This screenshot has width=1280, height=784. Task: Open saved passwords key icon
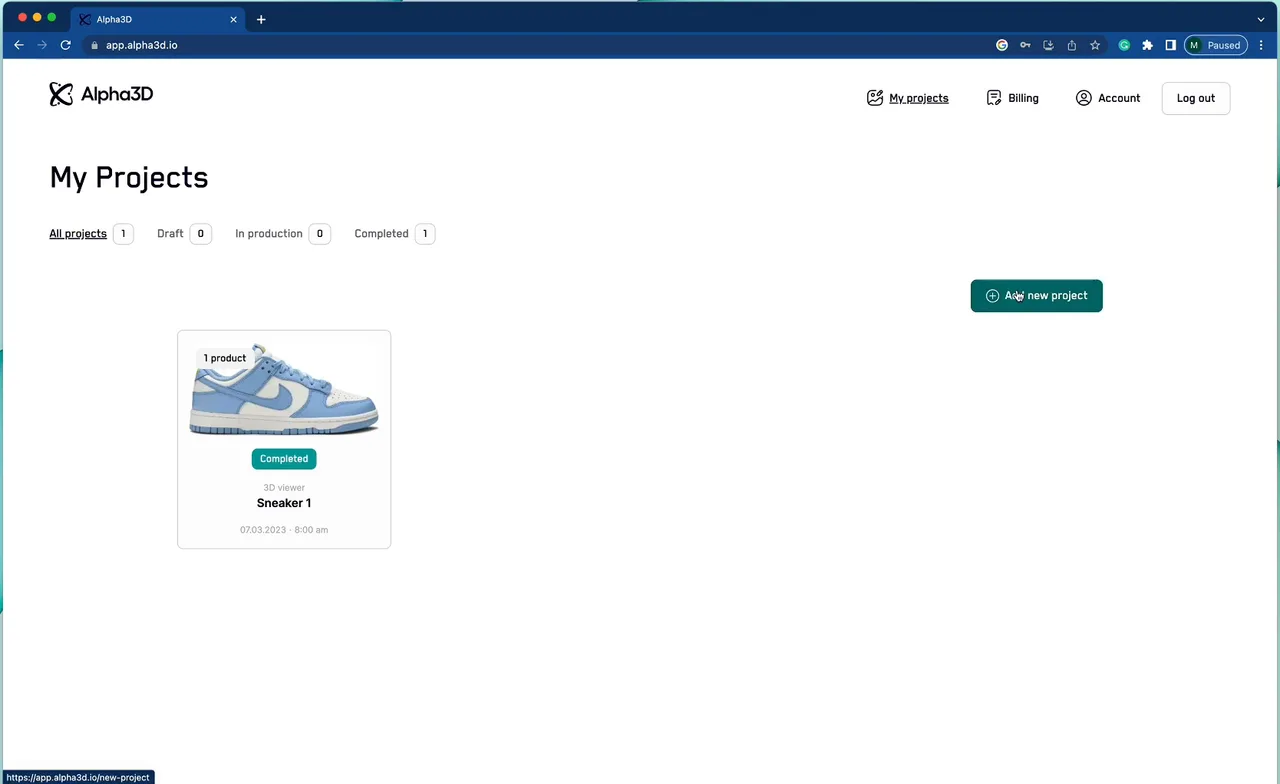(1025, 45)
